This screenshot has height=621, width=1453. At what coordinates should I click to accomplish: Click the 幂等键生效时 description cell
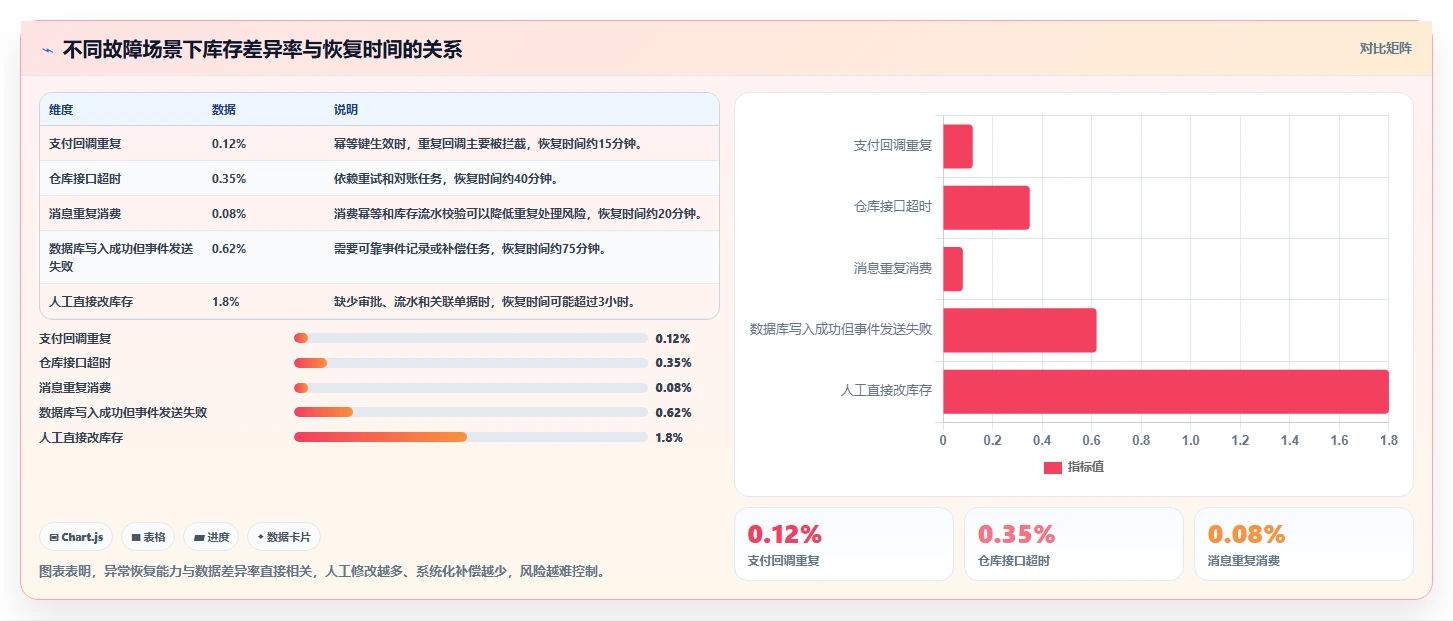pos(488,143)
